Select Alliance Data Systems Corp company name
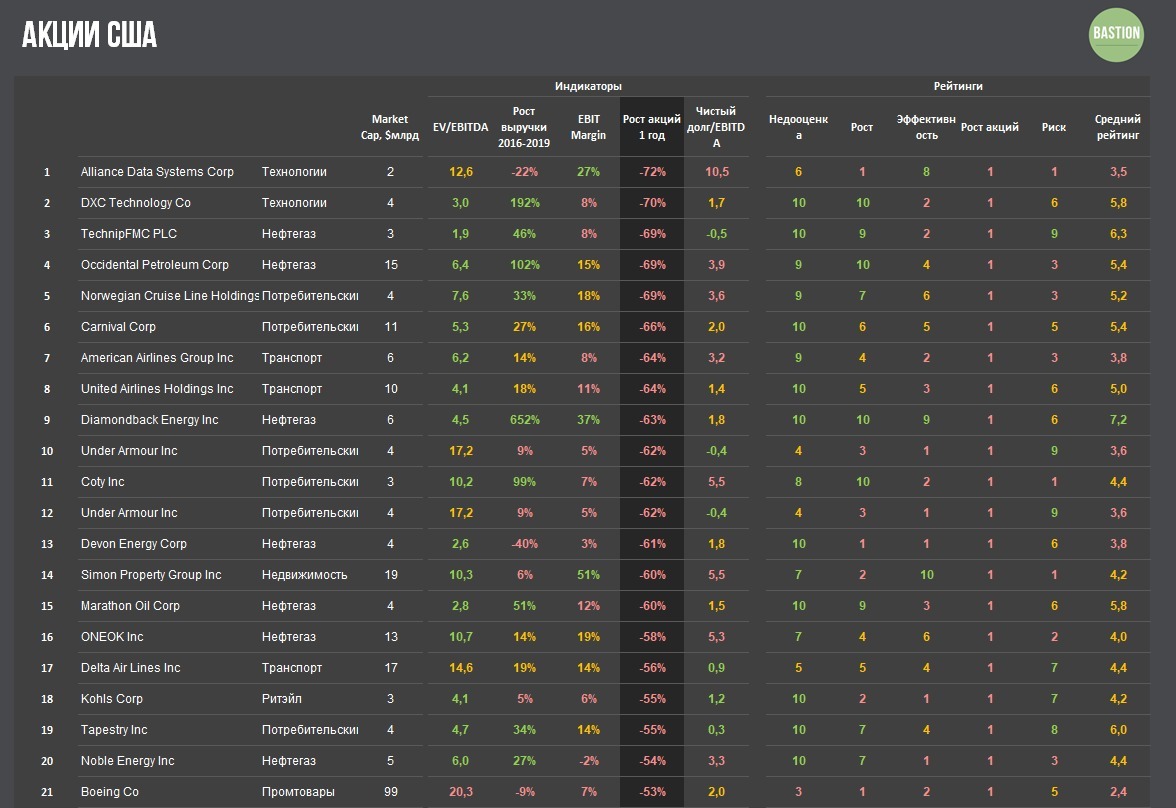 pos(158,172)
